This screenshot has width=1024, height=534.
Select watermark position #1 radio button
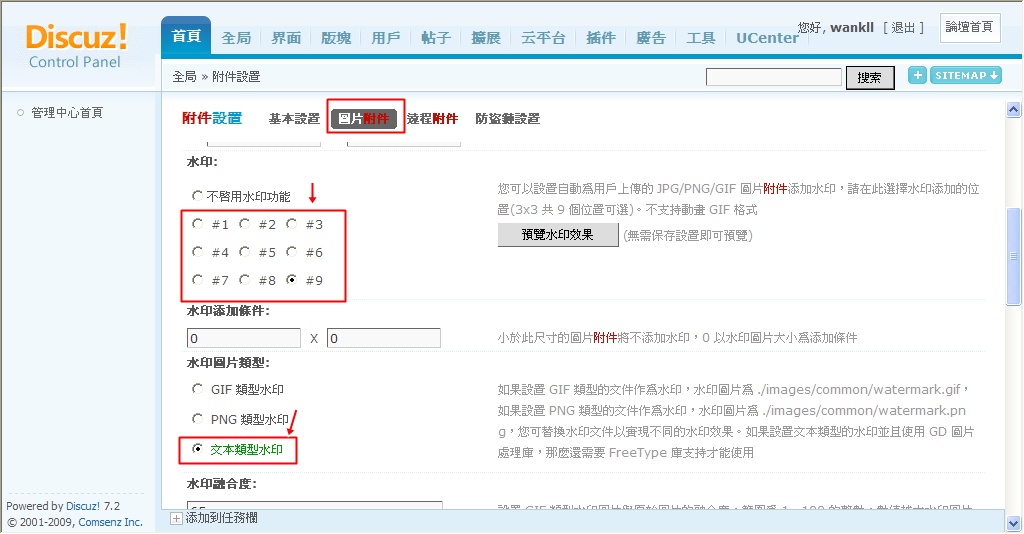point(198,225)
